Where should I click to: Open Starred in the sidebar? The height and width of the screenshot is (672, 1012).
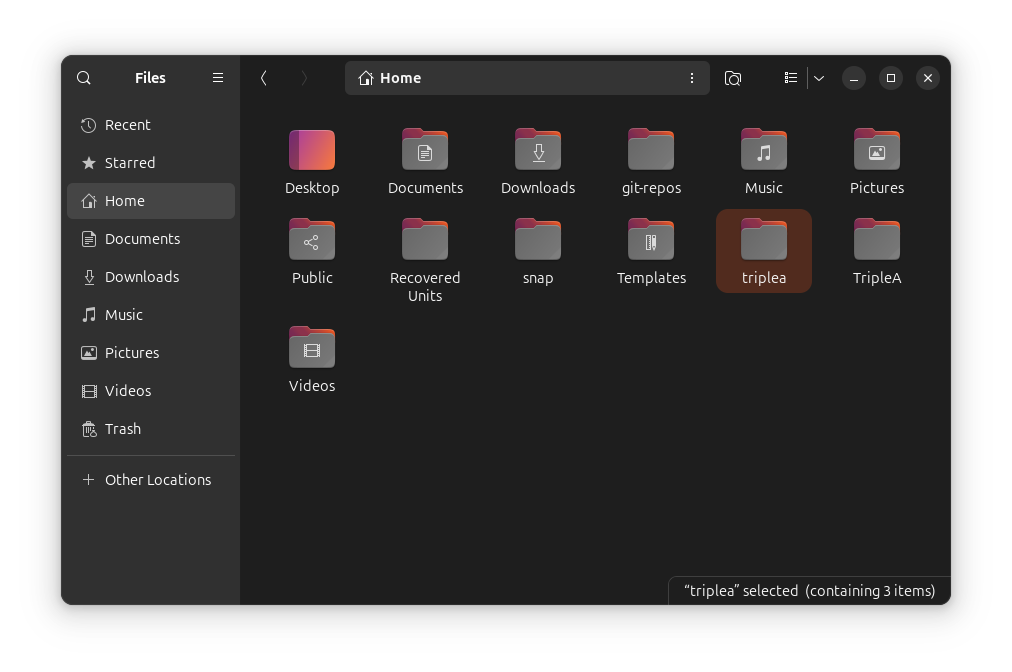pyautogui.click(x=151, y=163)
